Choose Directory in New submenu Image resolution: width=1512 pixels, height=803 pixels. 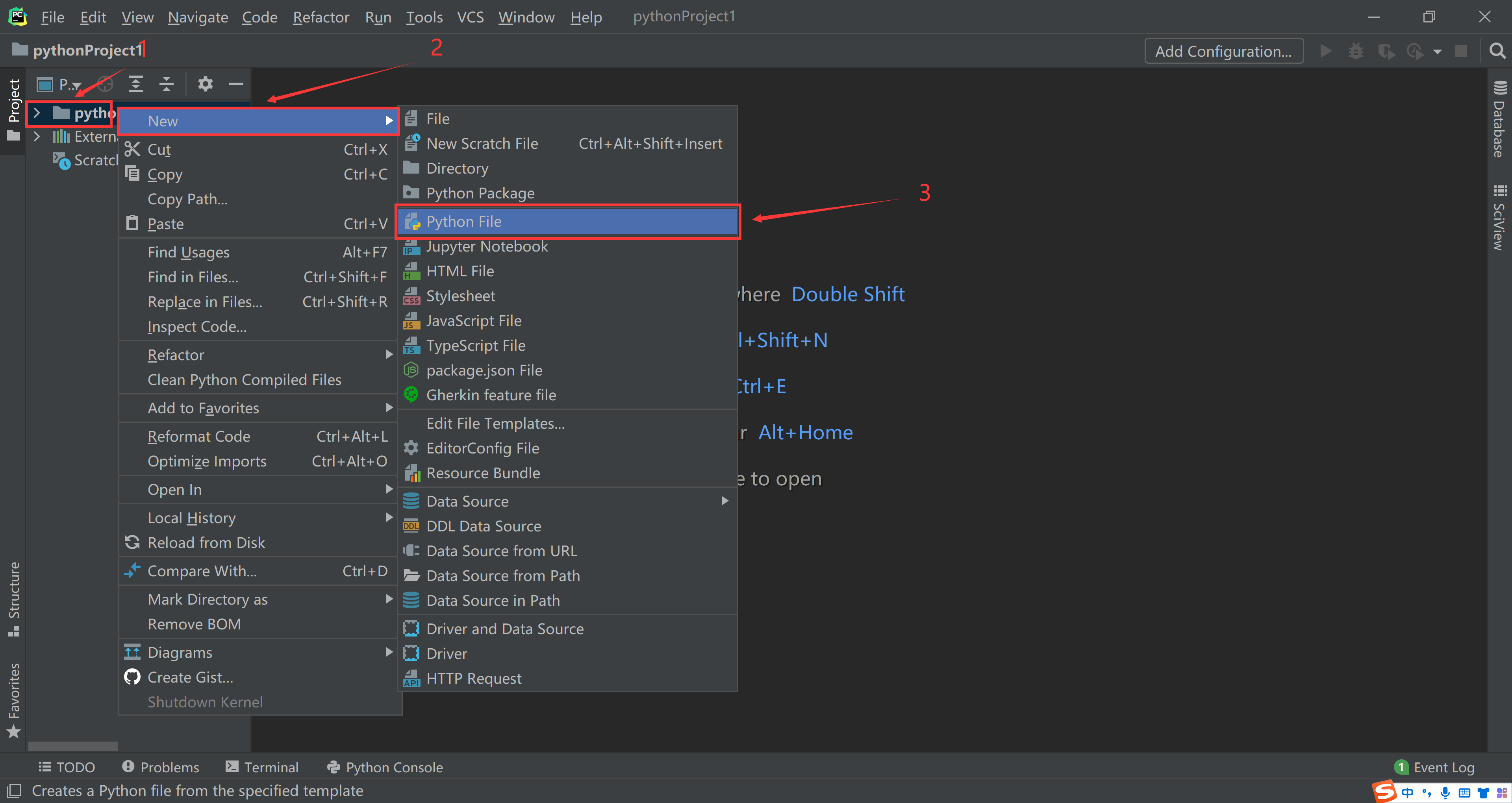[x=567, y=168]
